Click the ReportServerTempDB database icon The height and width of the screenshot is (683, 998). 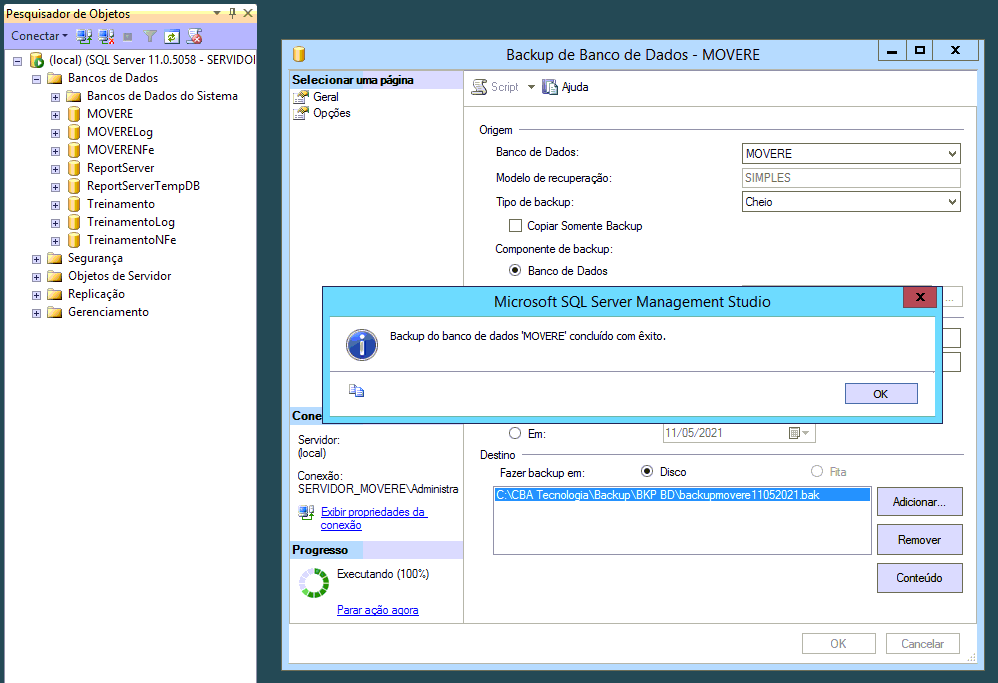74,186
